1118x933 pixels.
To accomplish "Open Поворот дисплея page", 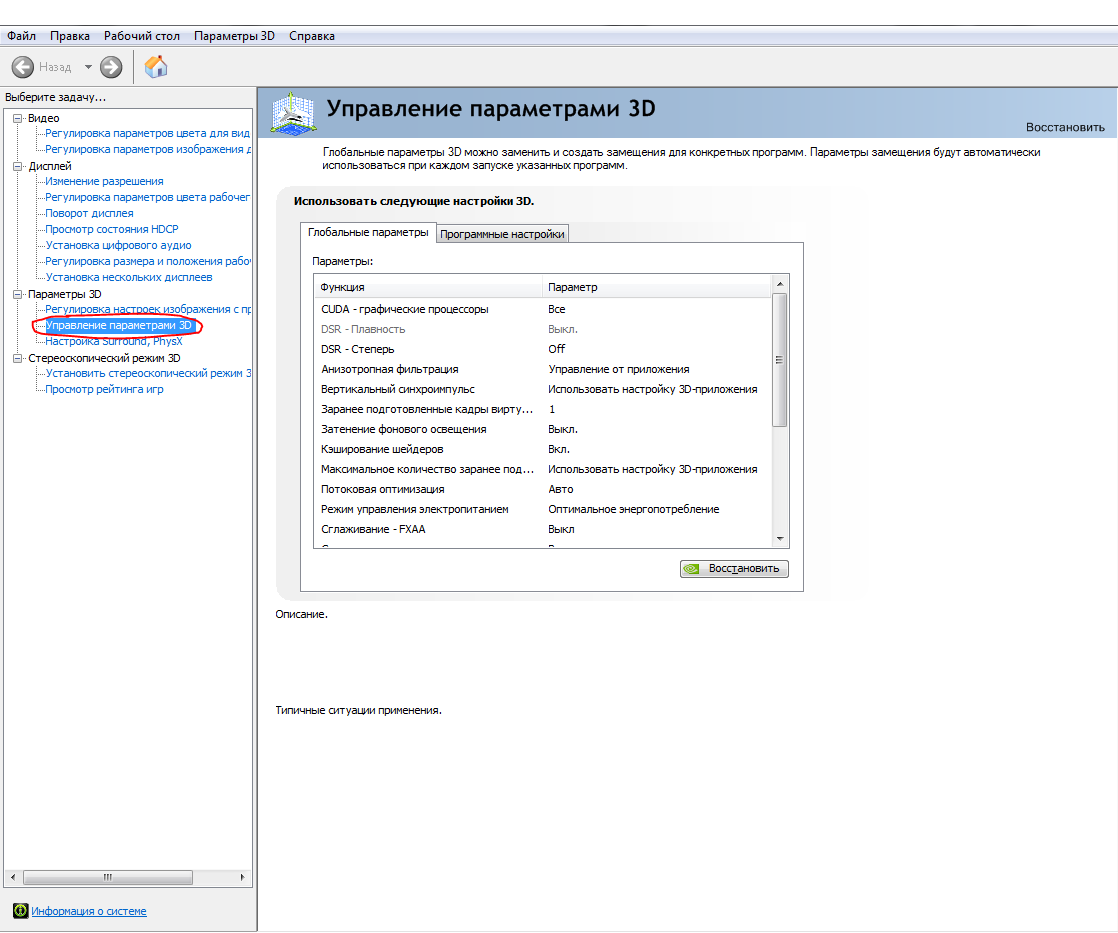I will [x=89, y=213].
